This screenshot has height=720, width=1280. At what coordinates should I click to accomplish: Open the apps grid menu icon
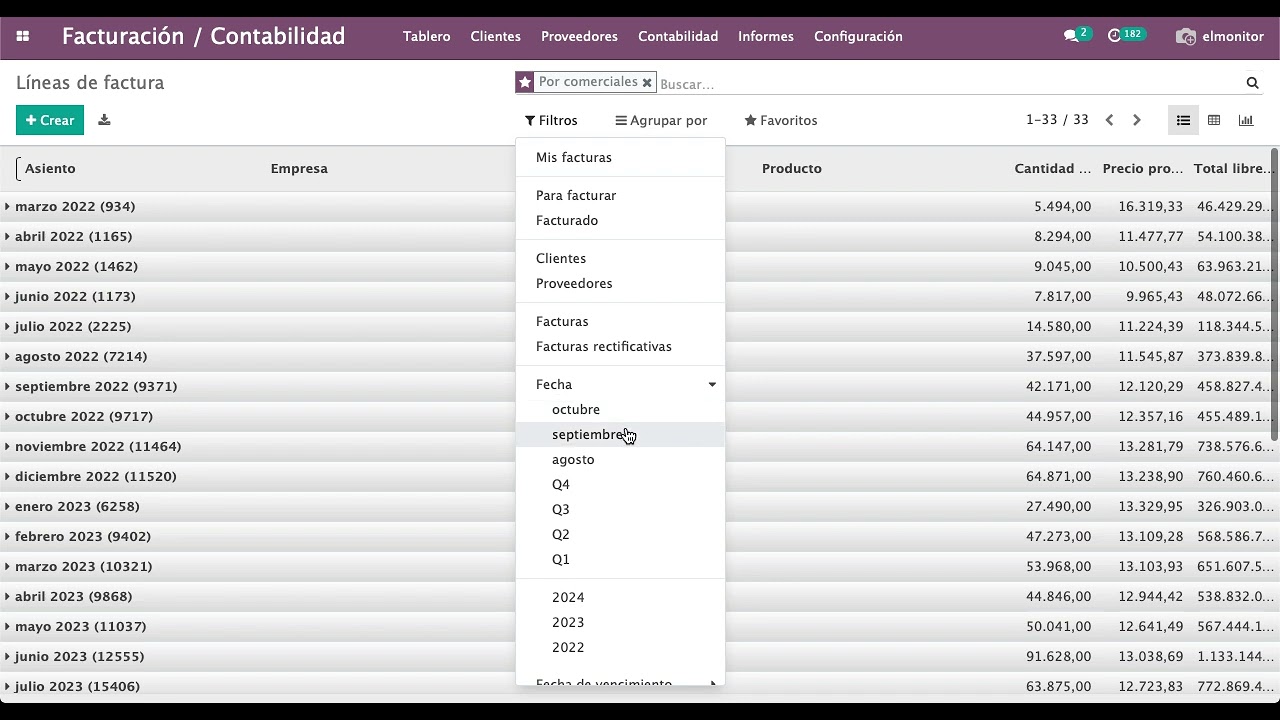(x=23, y=36)
